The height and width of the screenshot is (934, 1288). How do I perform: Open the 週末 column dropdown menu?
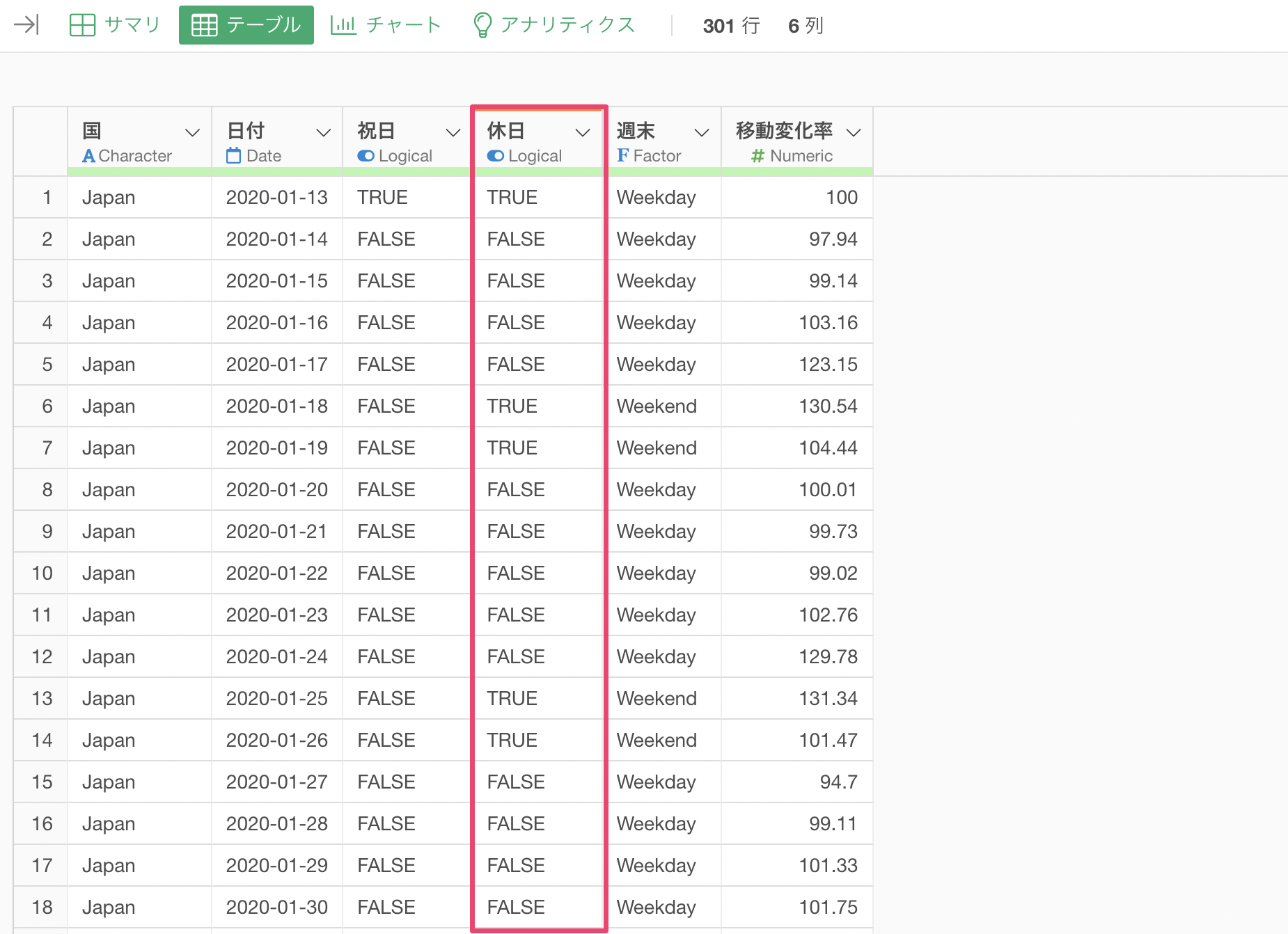[x=702, y=132]
